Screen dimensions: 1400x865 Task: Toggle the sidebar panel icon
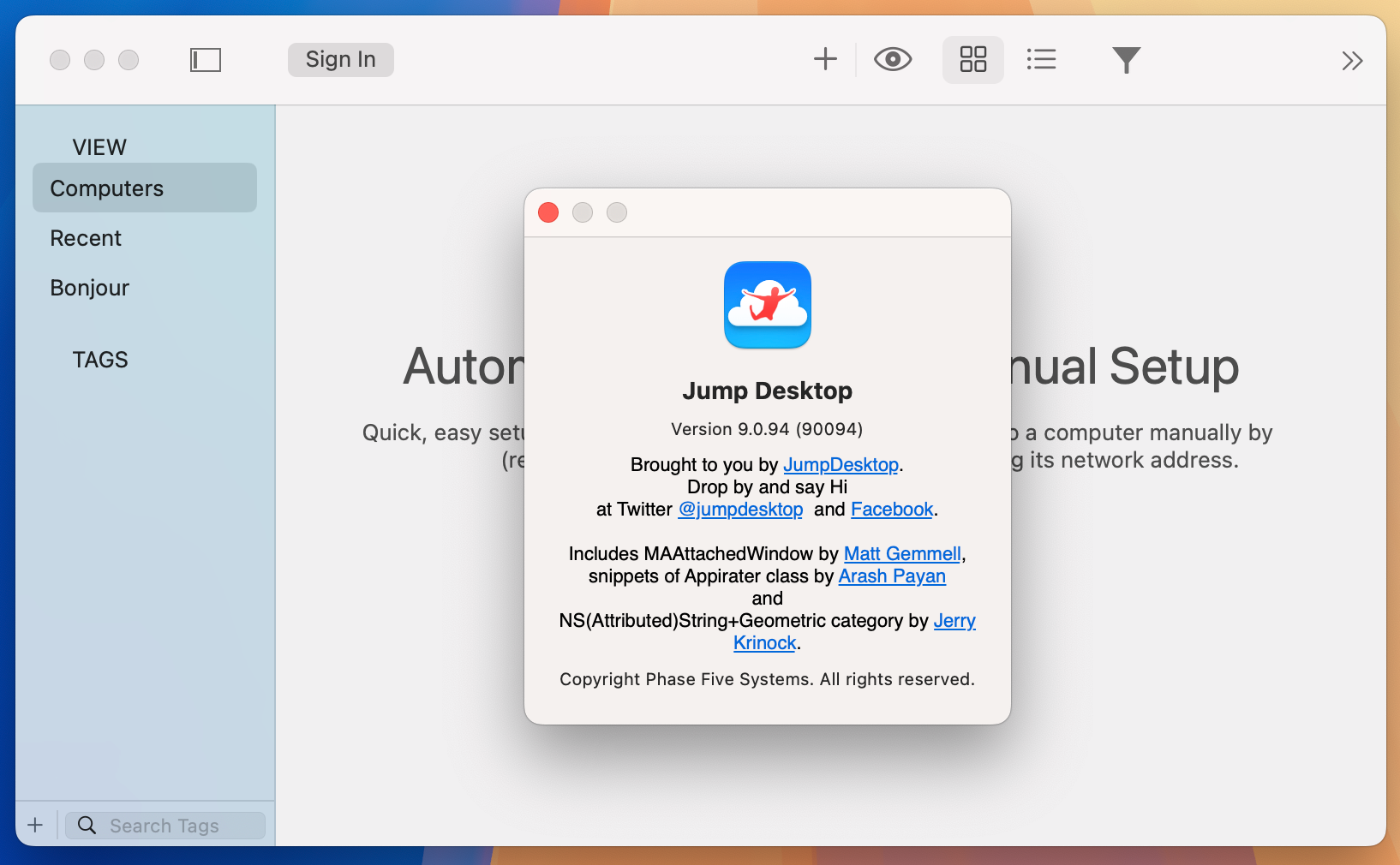tap(206, 60)
